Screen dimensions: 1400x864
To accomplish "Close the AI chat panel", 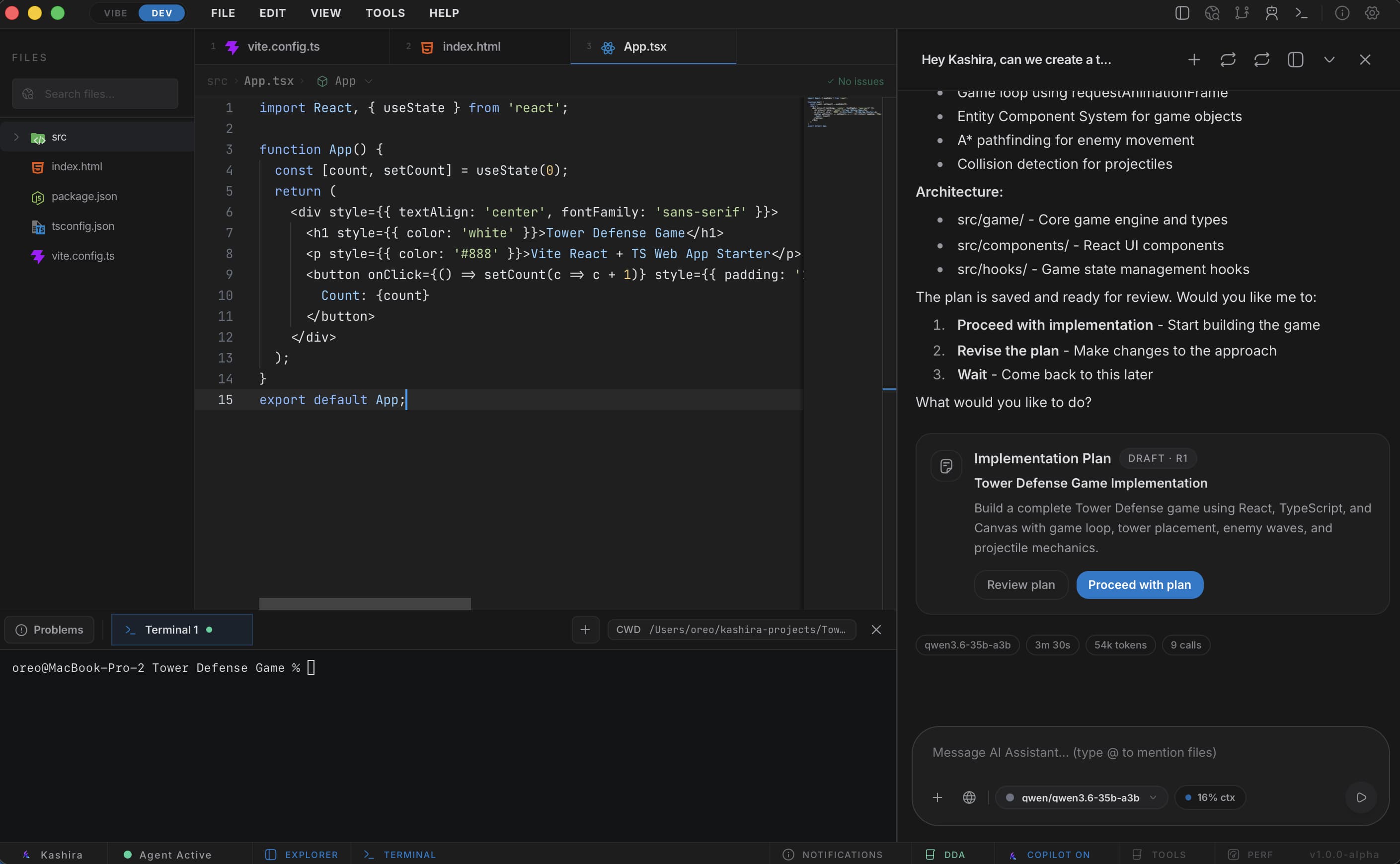I will [1365, 60].
